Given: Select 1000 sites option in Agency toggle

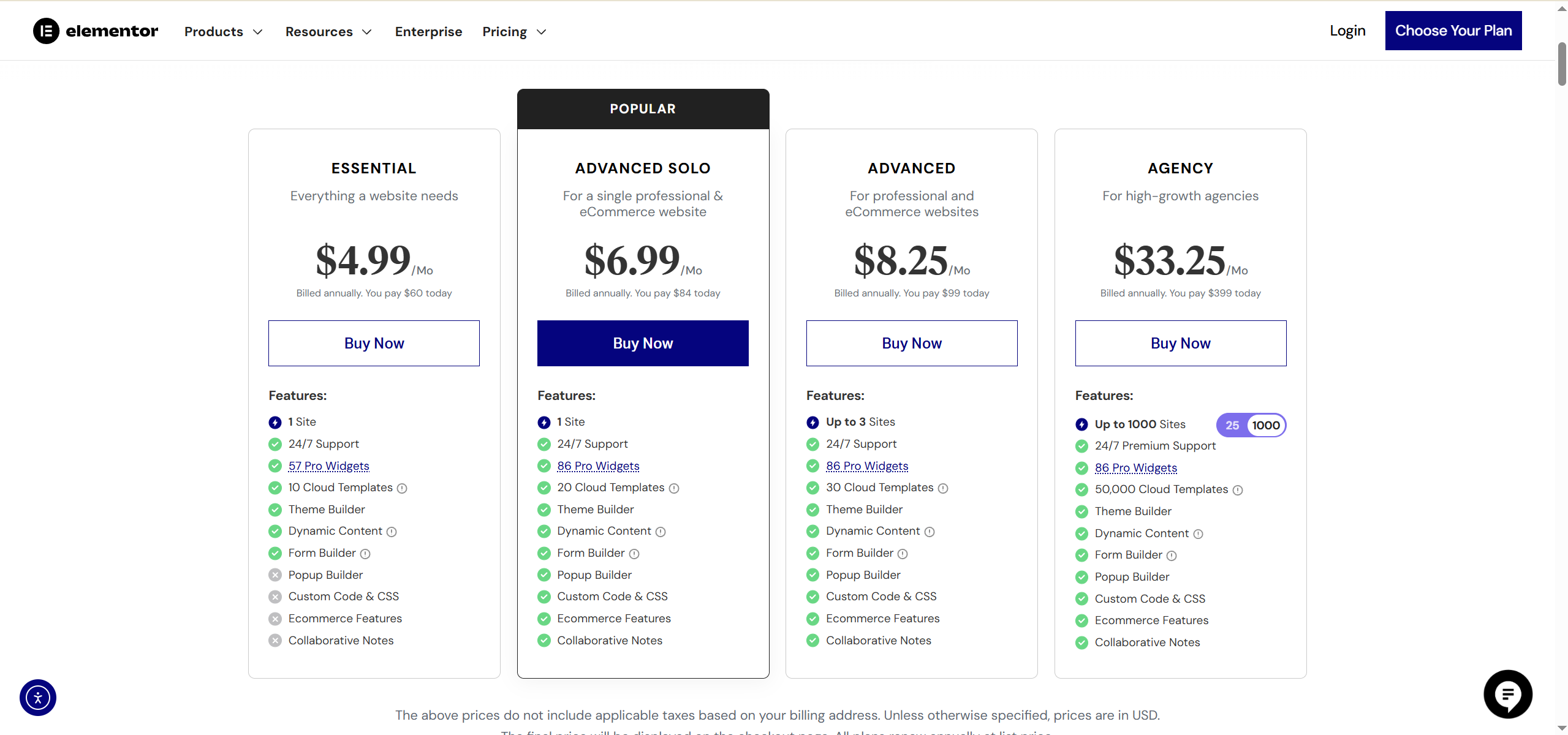Looking at the screenshot, I should [x=1266, y=425].
